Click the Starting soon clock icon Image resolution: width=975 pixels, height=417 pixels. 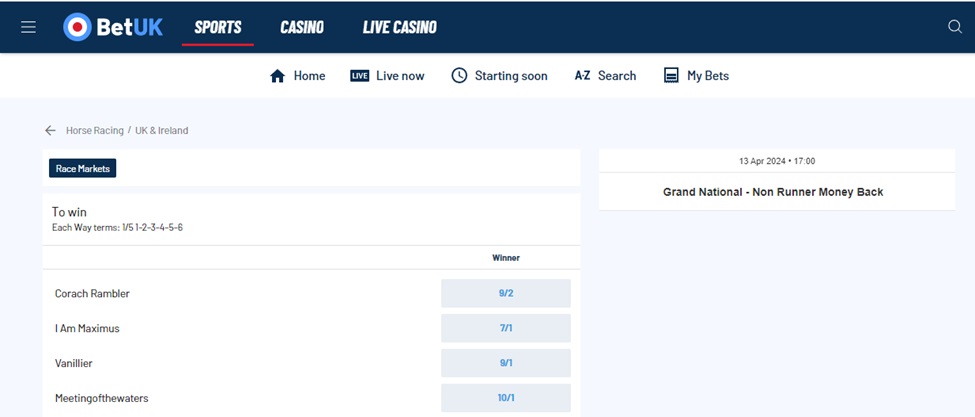click(x=459, y=76)
